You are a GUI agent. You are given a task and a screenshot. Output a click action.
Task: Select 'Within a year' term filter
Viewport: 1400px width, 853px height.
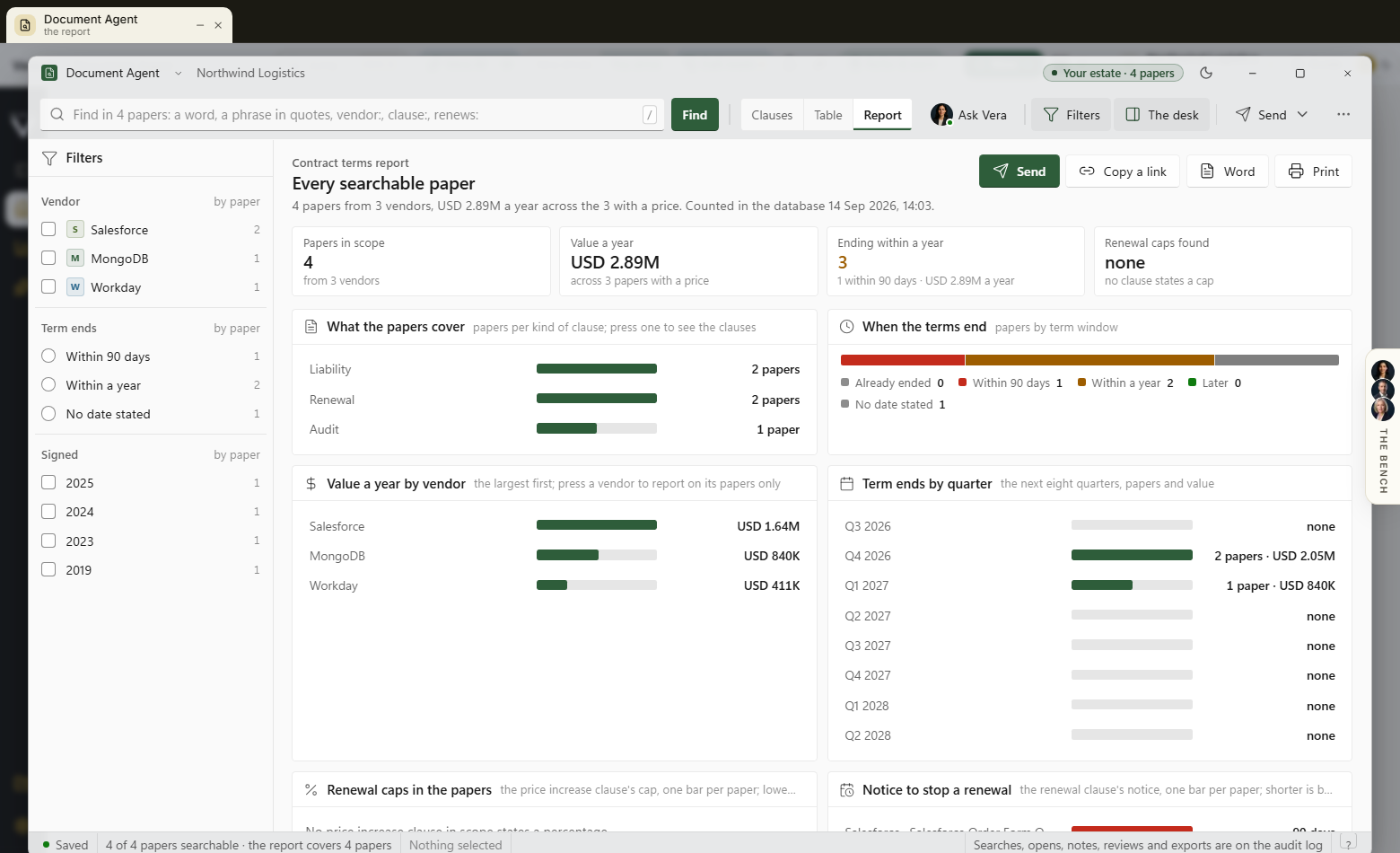48,384
